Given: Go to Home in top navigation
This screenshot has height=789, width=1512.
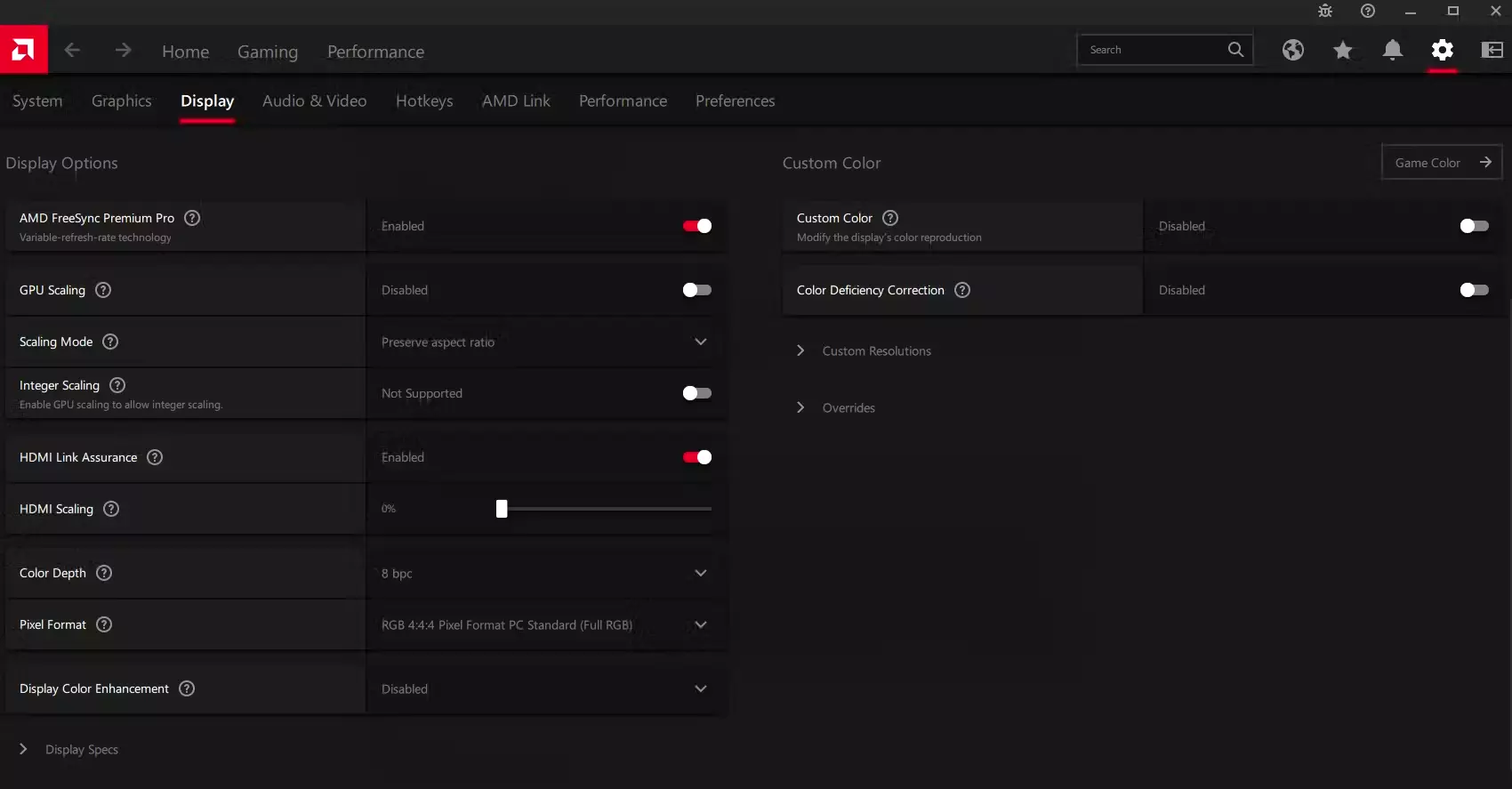Looking at the screenshot, I should coord(185,52).
